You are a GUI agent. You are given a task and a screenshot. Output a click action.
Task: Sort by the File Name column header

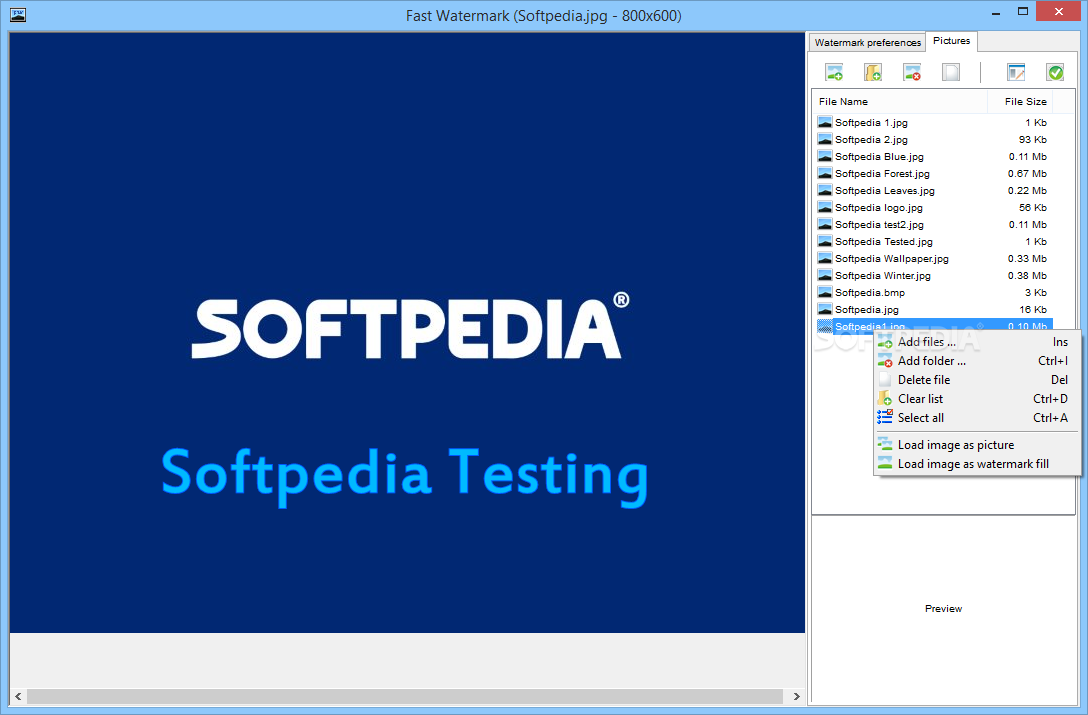click(x=900, y=101)
